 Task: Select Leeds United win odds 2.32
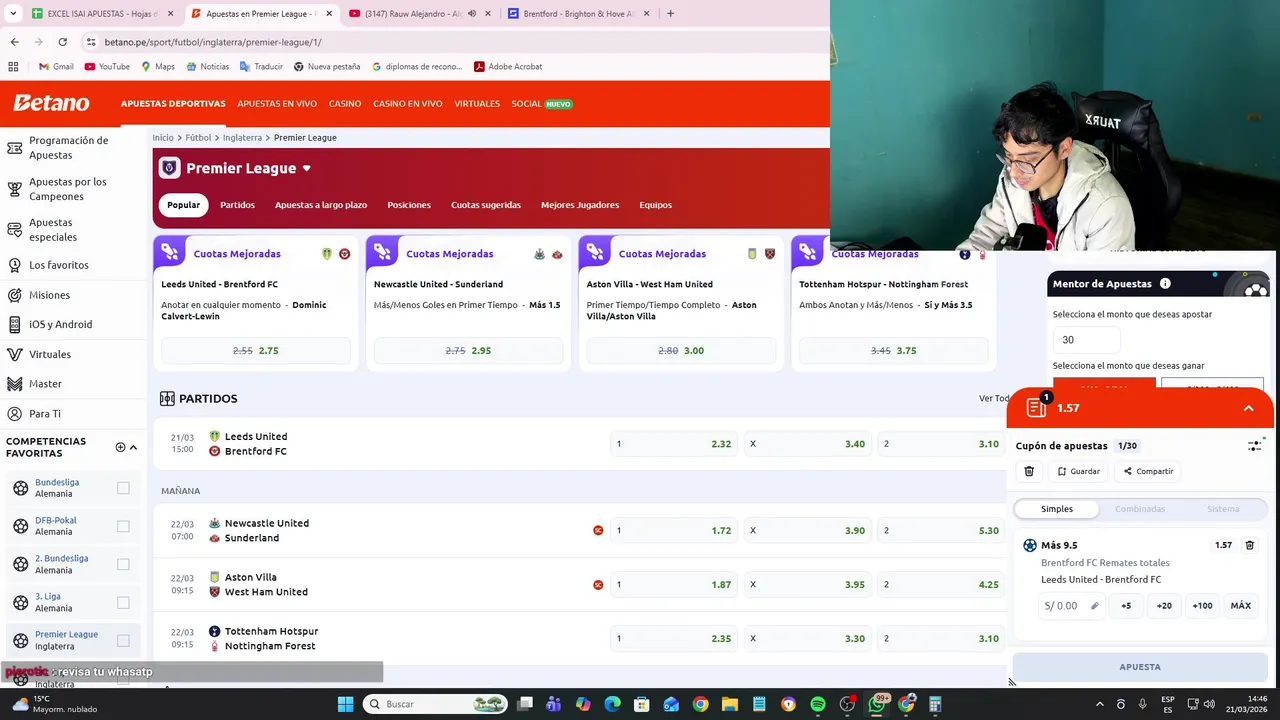[x=674, y=444]
